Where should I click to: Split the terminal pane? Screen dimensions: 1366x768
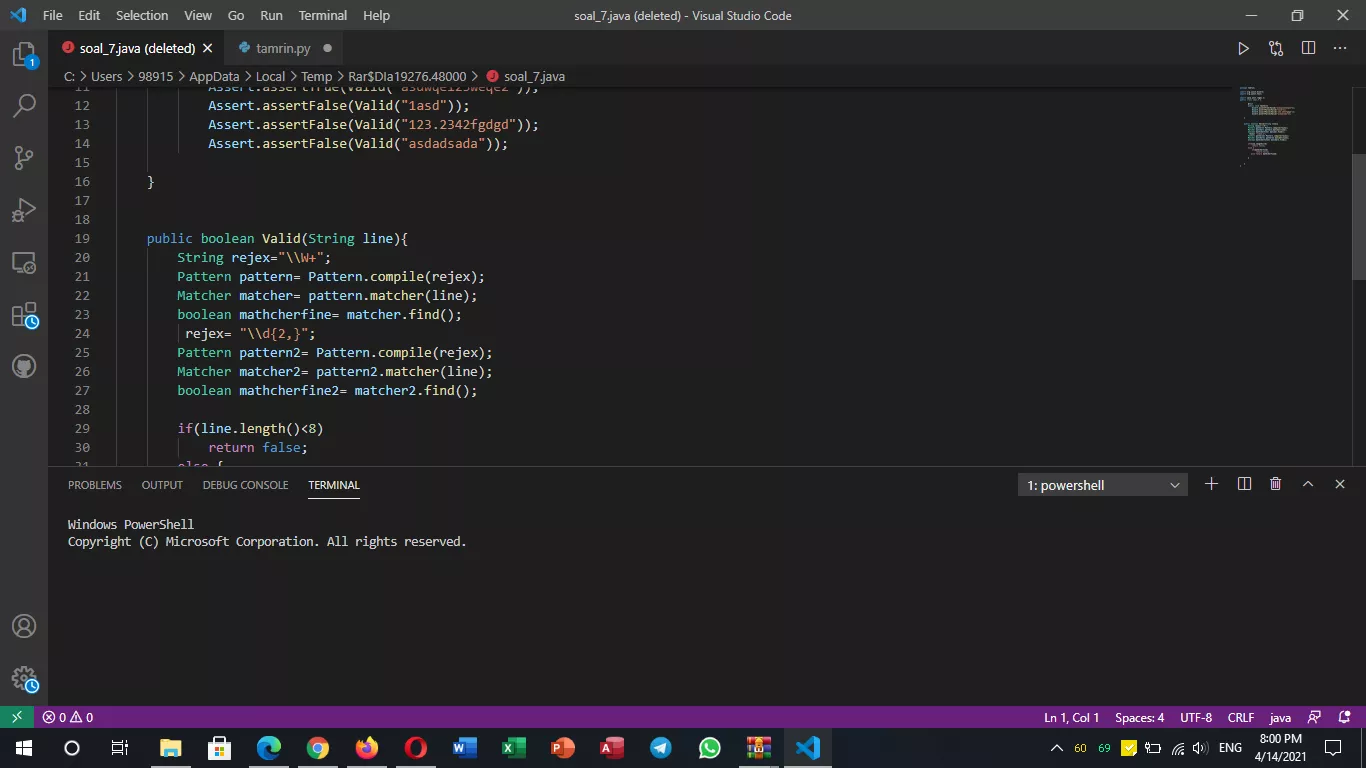pyautogui.click(x=1244, y=484)
